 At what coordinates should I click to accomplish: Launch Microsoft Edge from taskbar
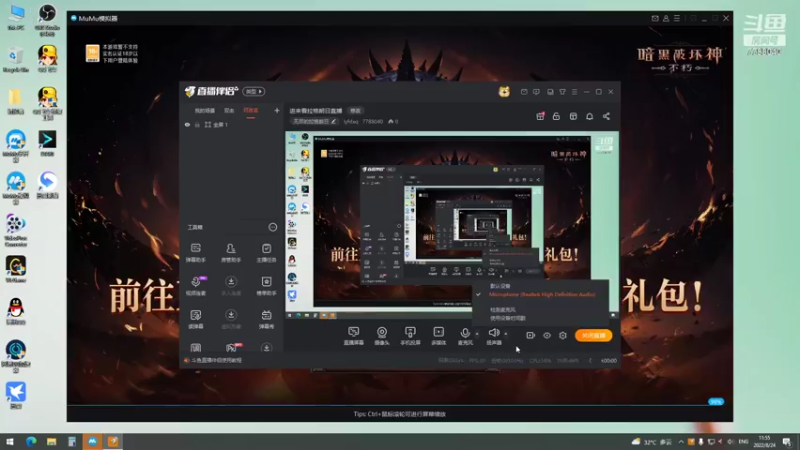[x=31, y=442]
